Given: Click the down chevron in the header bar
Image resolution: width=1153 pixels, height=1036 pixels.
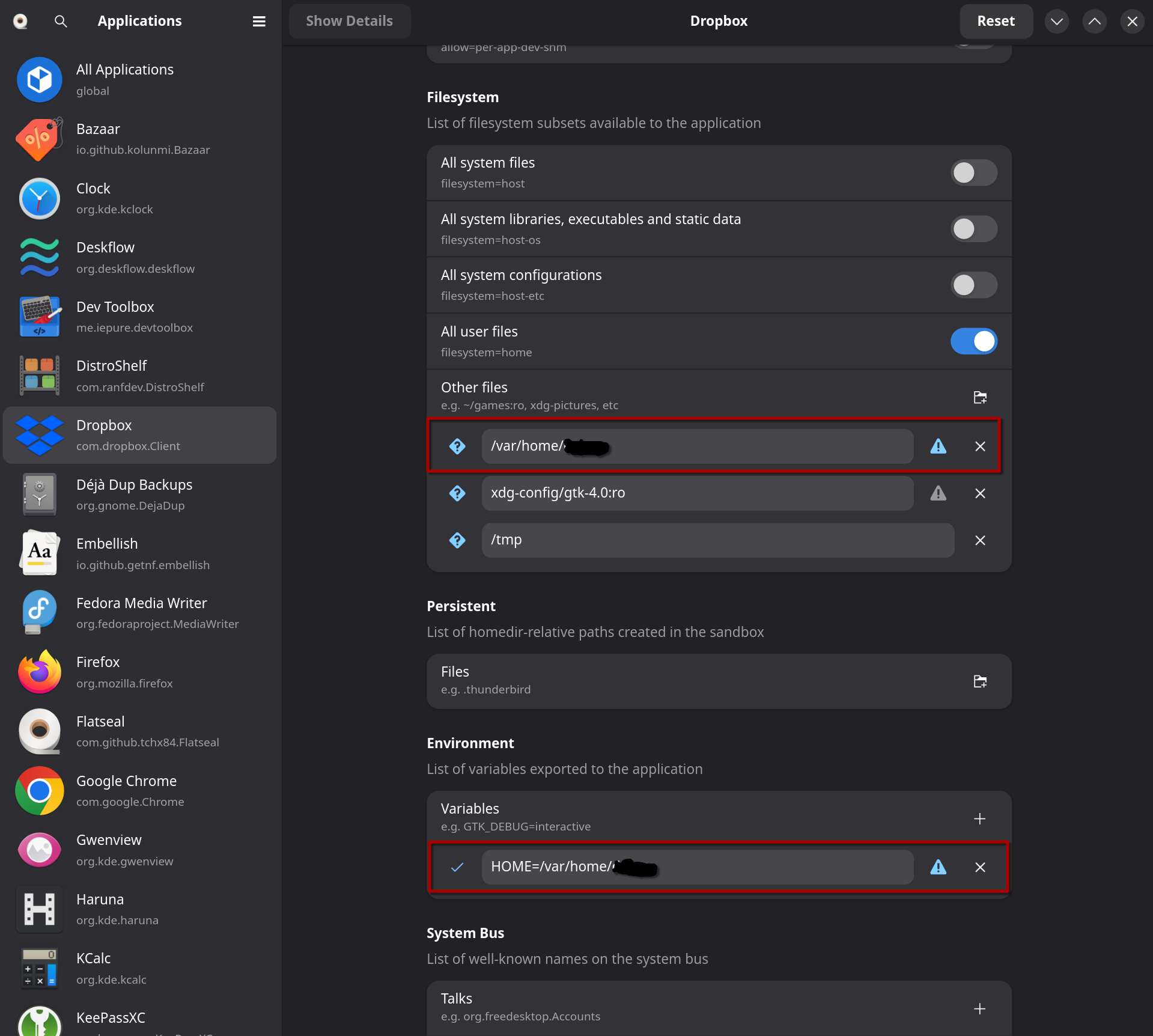Looking at the screenshot, I should click(1056, 22).
